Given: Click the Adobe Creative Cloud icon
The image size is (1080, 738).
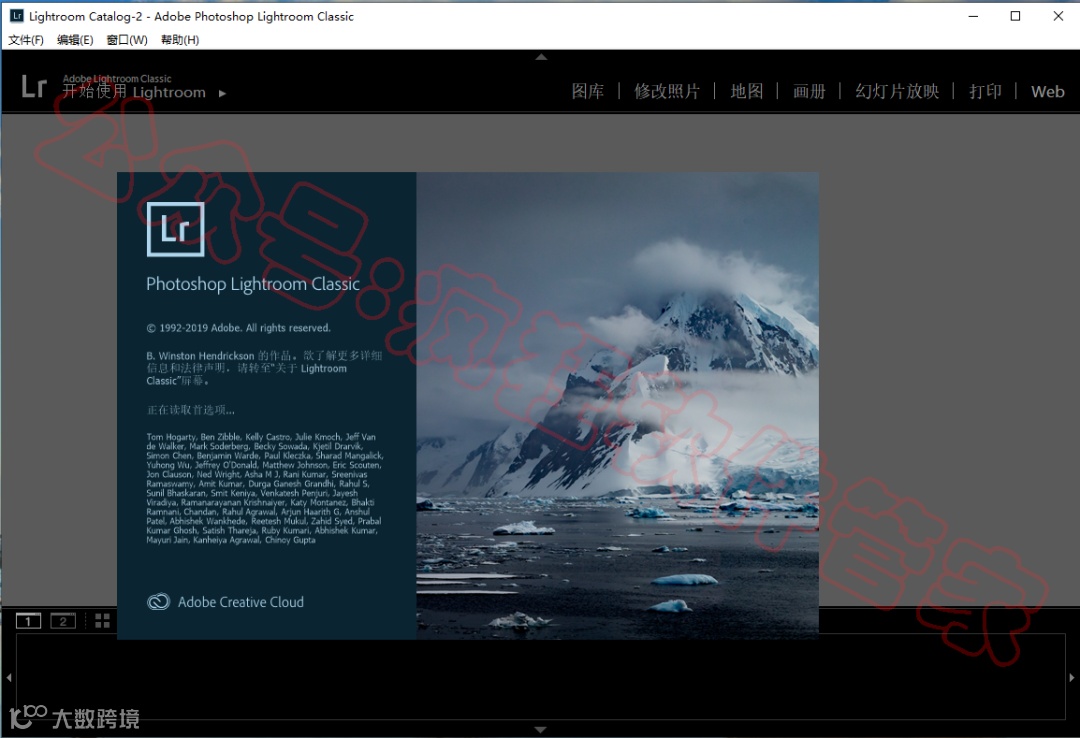Looking at the screenshot, I should (x=158, y=602).
